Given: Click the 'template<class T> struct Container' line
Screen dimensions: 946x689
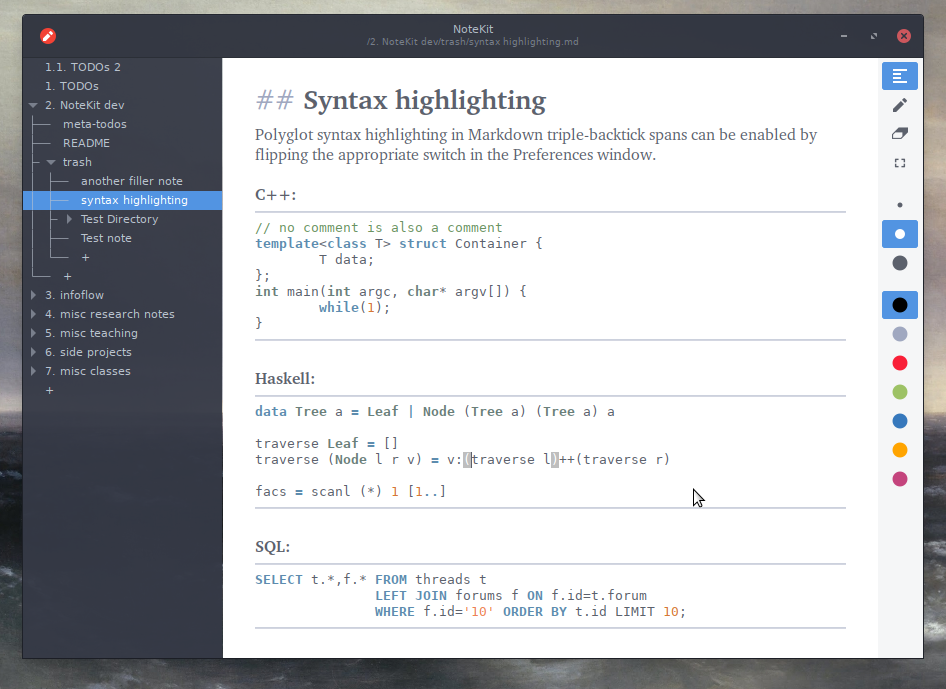Looking at the screenshot, I should click(x=399, y=243).
